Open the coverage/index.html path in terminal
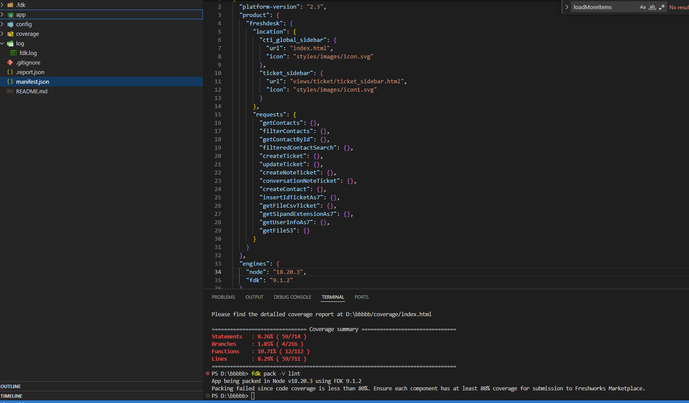 [388, 314]
